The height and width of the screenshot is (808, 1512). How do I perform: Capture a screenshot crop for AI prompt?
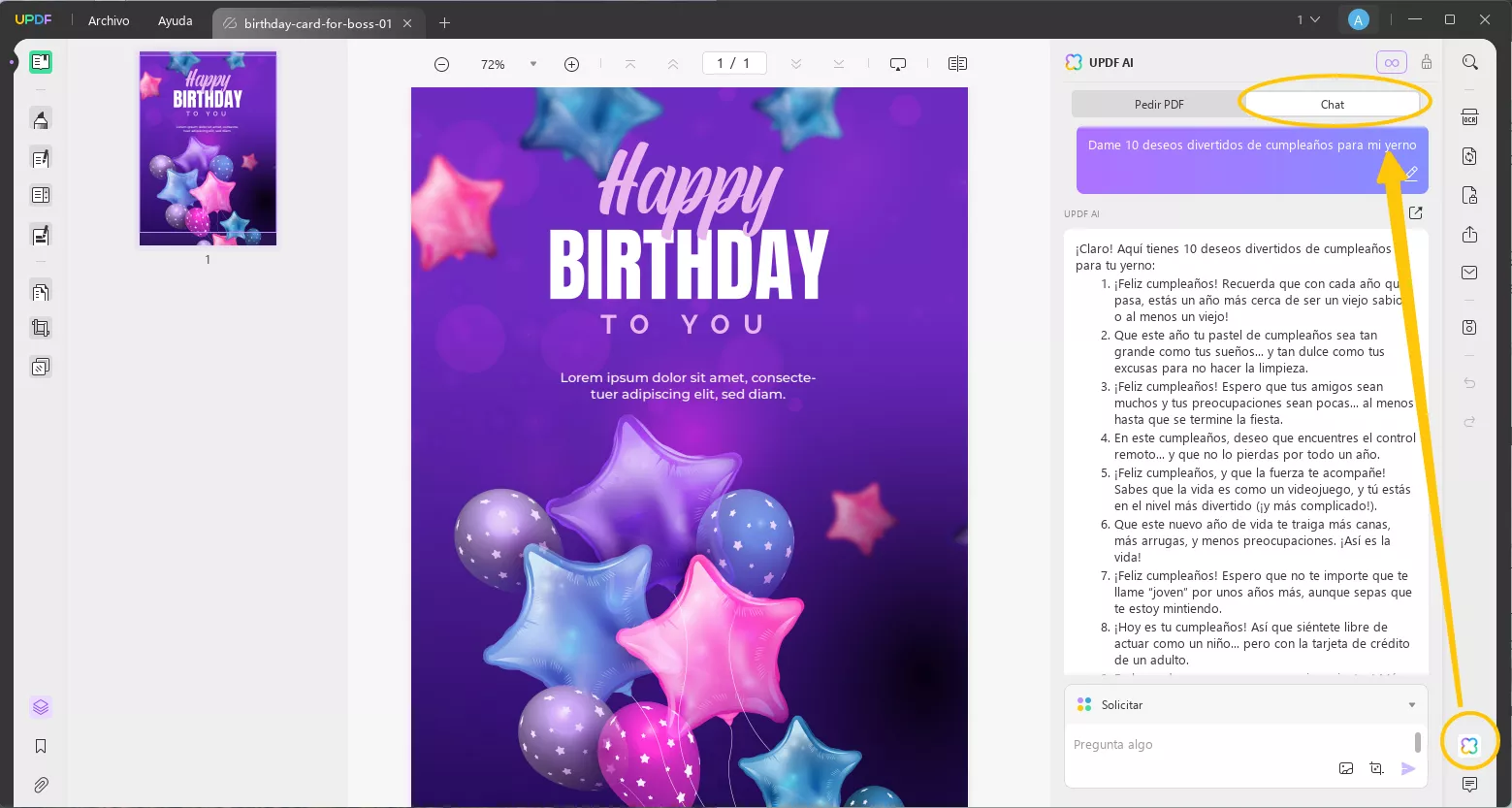(1376, 768)
